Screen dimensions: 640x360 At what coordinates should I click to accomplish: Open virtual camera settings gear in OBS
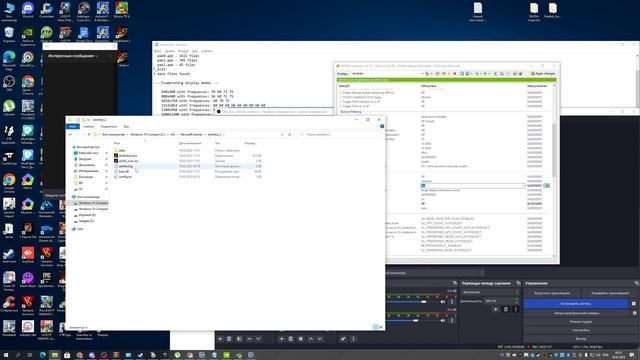tap(634, 313)
